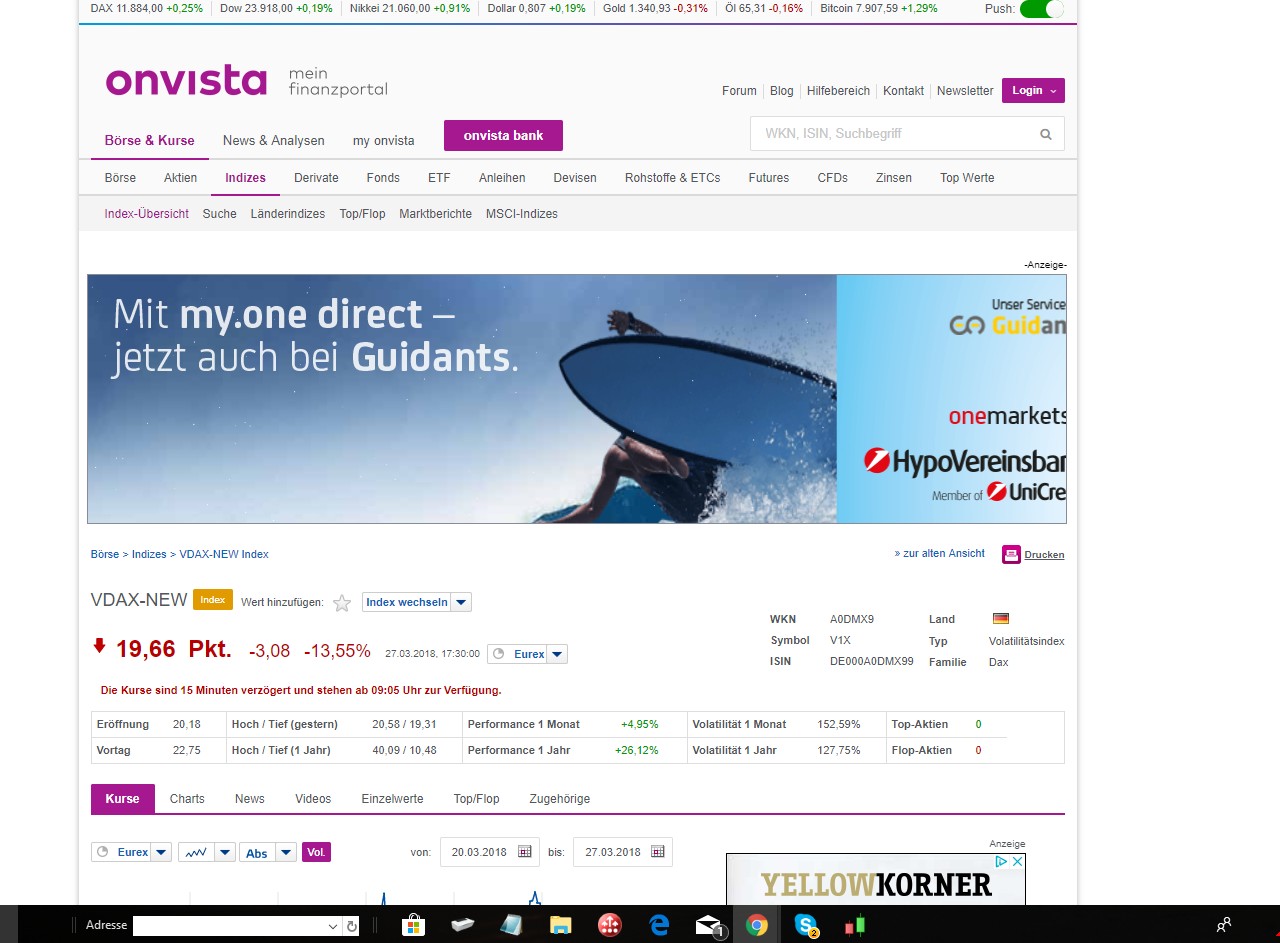Open File Explorer from the taskbar
The width and height of the screenshot is (1280, 943).
[560, 925]
